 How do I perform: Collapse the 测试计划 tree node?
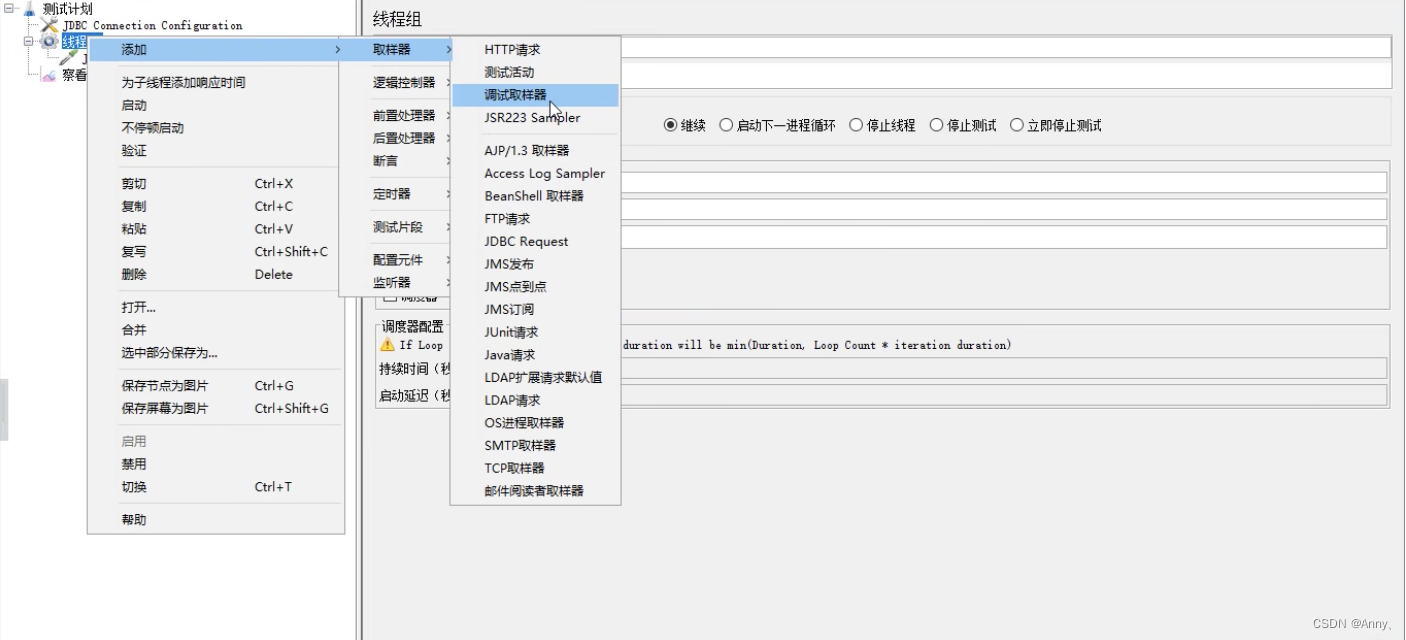(9, 9)
